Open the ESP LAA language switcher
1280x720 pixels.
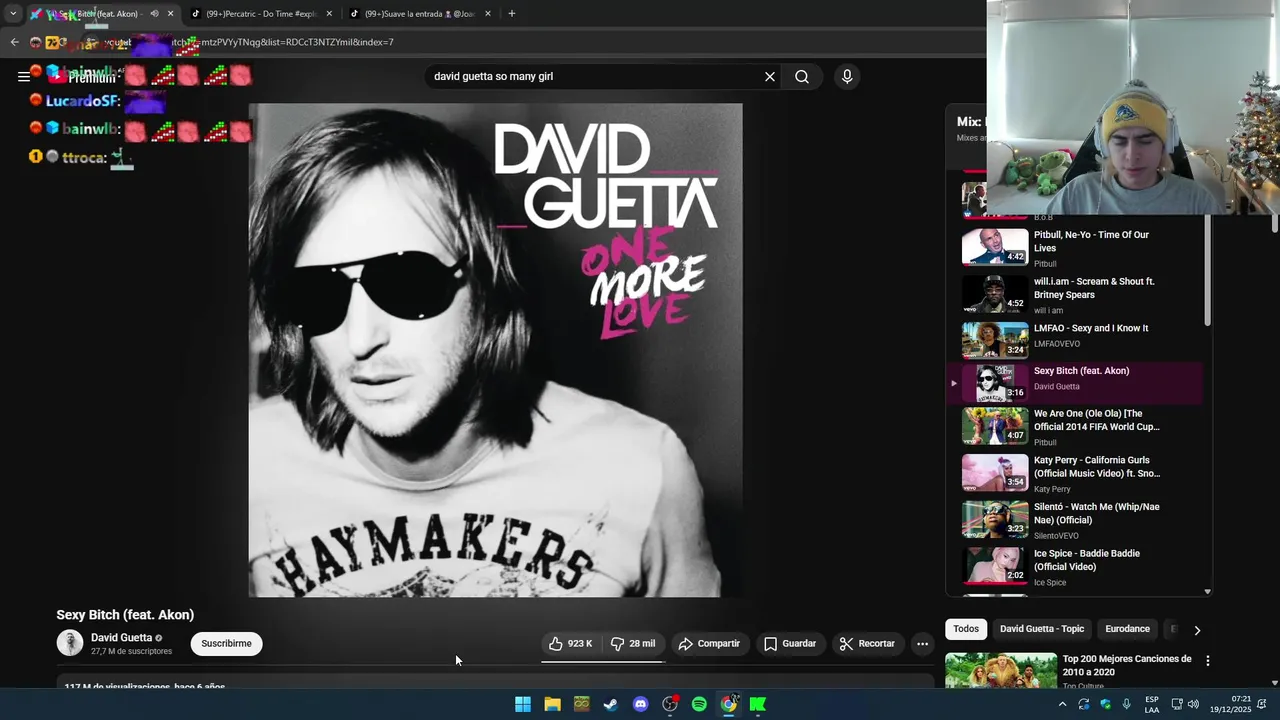[1152, 704]
